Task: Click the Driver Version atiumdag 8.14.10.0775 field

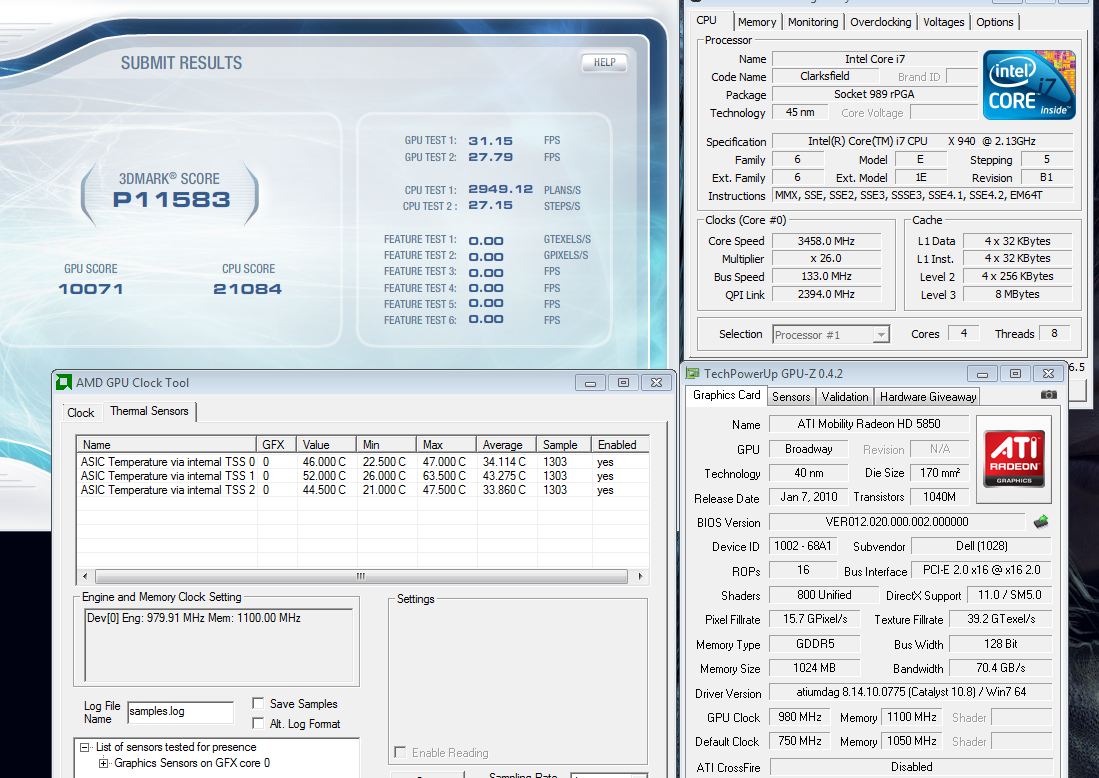Action: [911, 692]
